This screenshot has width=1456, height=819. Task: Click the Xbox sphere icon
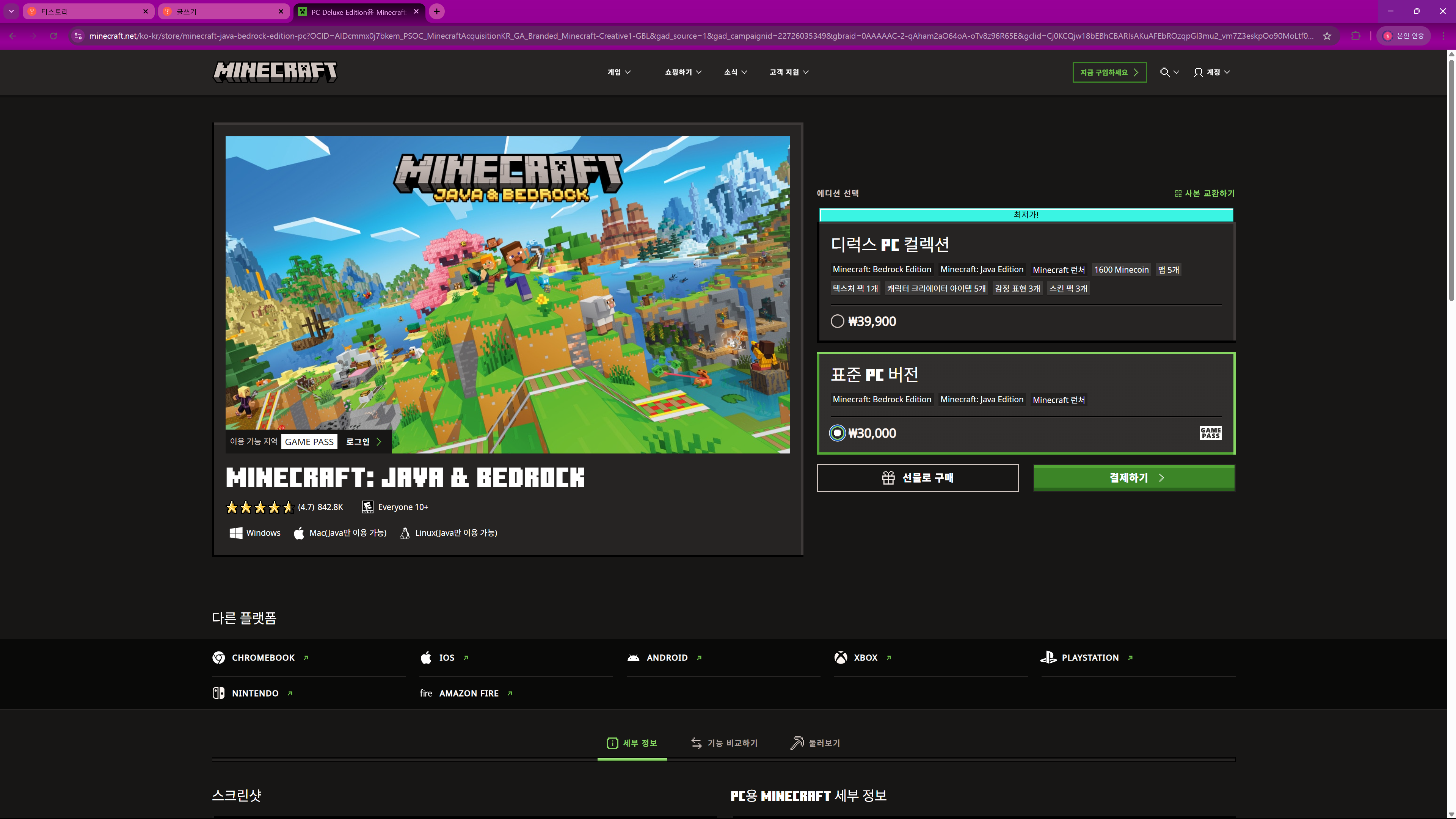(841, 657)
